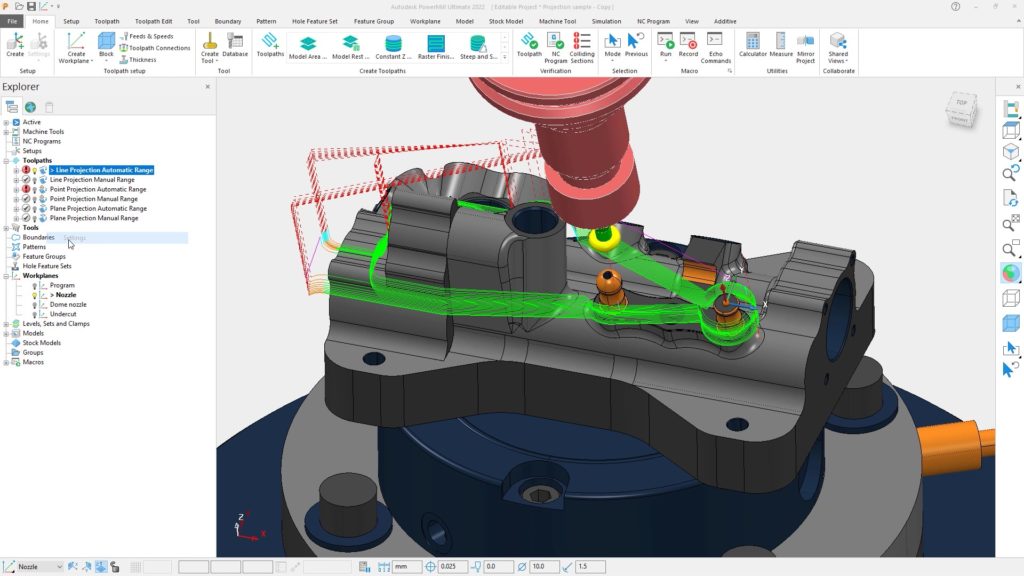Click Mirror Project
Screen dimensions: 1024x576
point(805,48)
